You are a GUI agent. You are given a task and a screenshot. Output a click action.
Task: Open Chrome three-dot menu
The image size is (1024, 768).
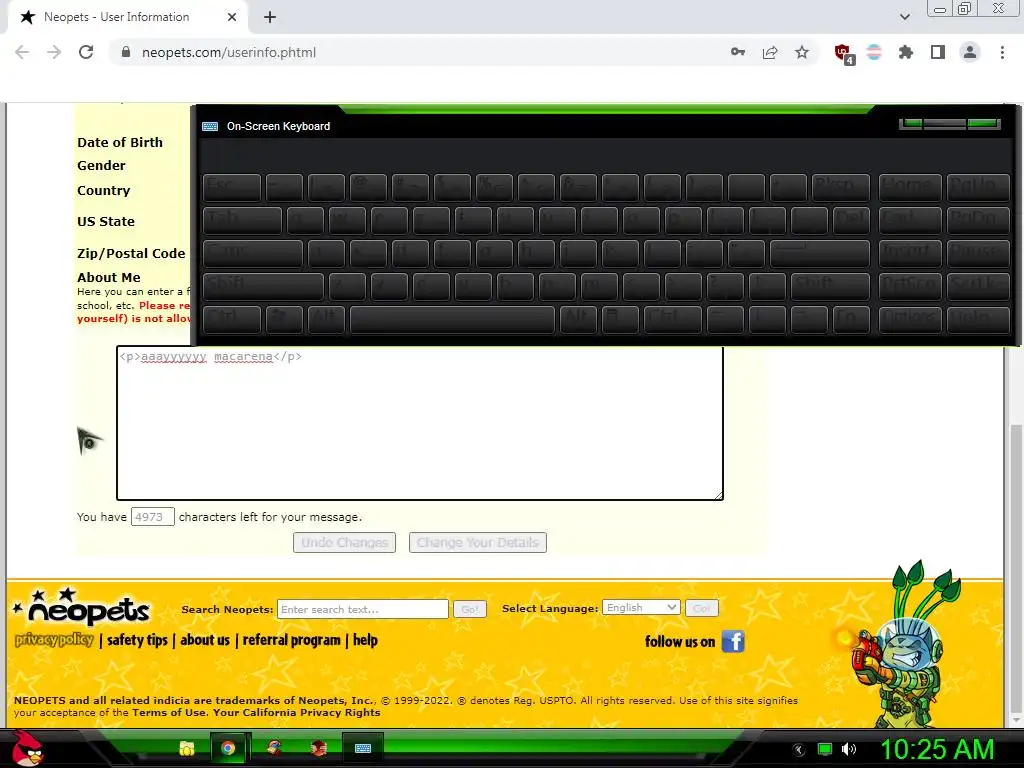(1002, 52)
